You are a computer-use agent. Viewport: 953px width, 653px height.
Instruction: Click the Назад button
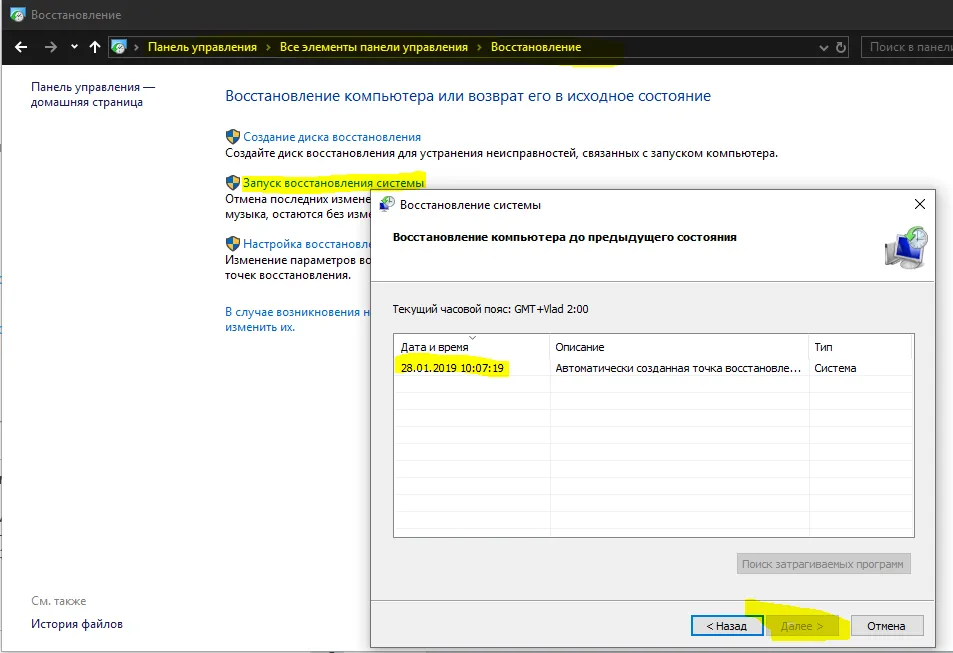(727, 626)
